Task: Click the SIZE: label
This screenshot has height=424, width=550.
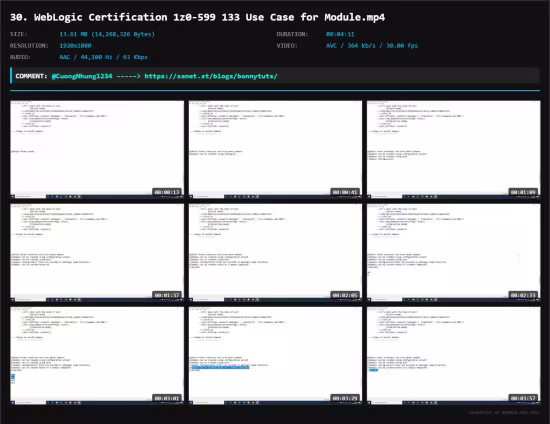Action: coord(19,34)
